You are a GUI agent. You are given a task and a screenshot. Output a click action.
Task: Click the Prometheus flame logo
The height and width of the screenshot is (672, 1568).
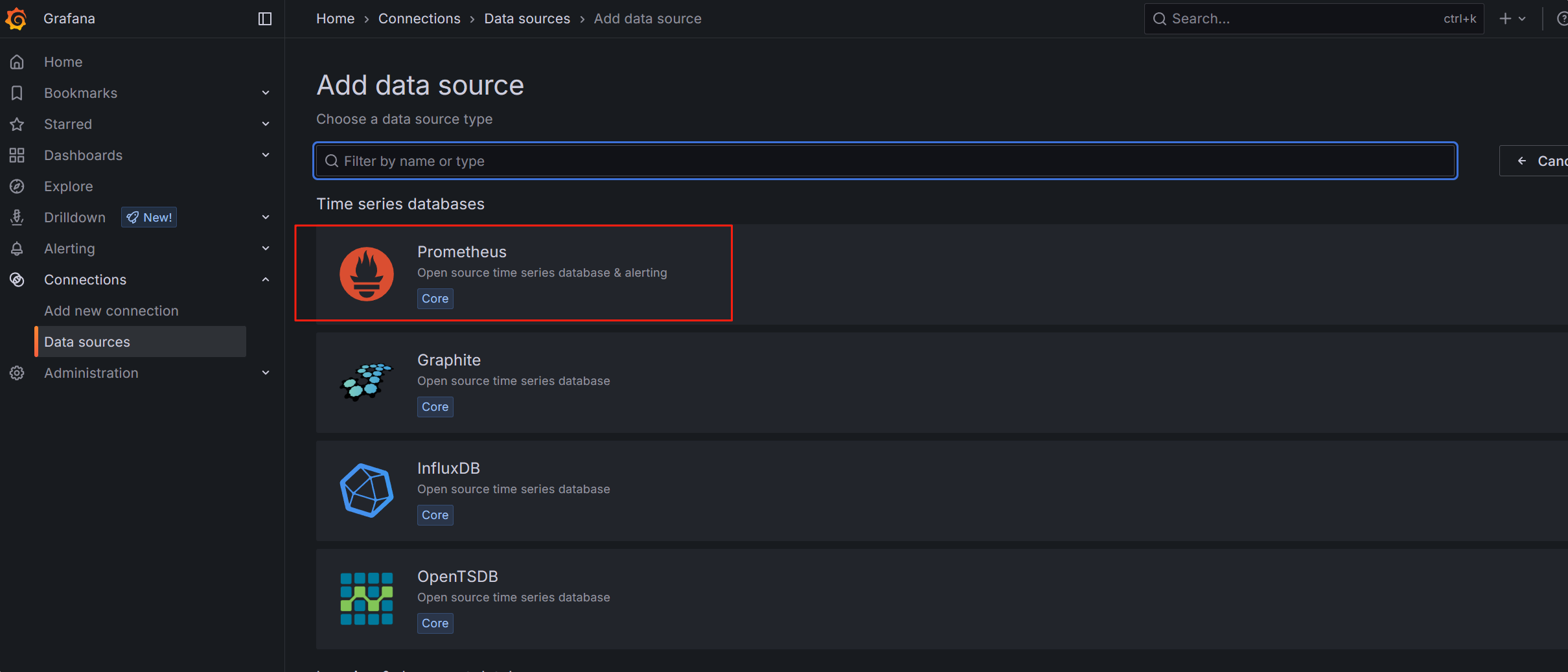pos(367,274)
